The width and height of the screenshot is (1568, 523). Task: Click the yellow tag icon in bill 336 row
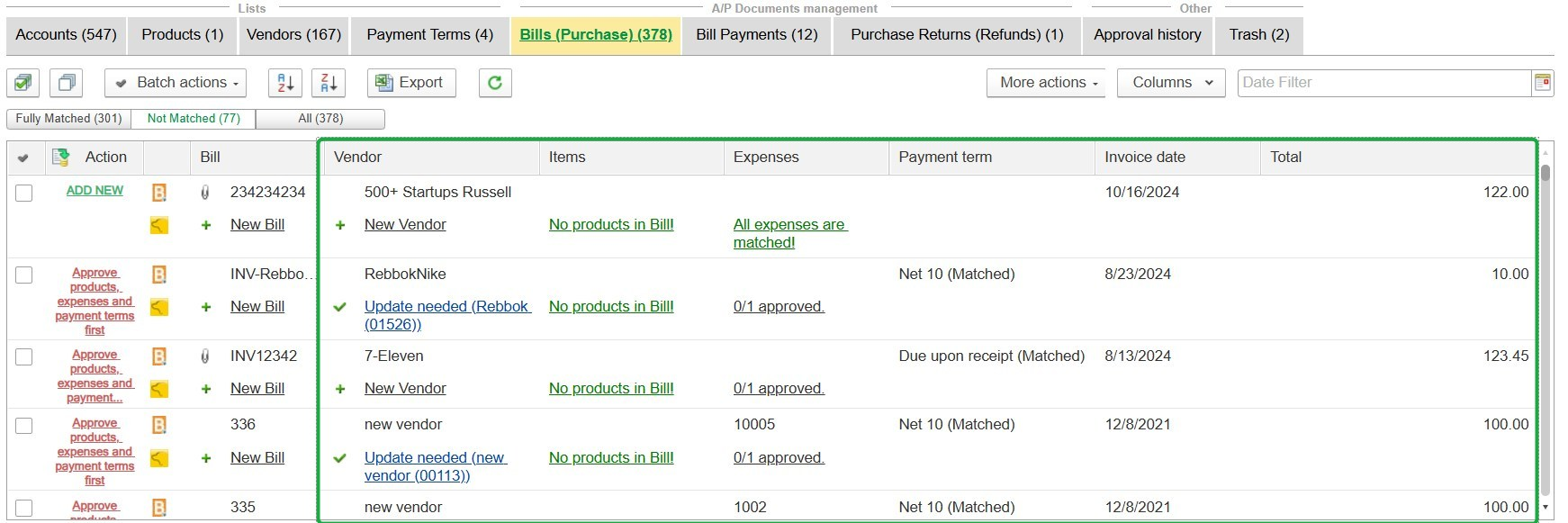tap(159, 458)
